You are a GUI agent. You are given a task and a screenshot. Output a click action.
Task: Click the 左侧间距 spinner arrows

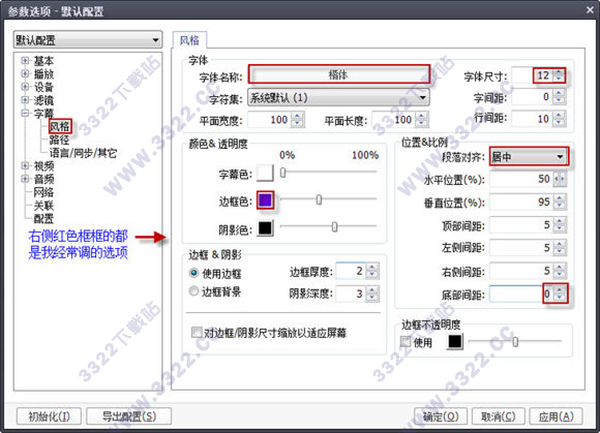(x=559, y=248)
